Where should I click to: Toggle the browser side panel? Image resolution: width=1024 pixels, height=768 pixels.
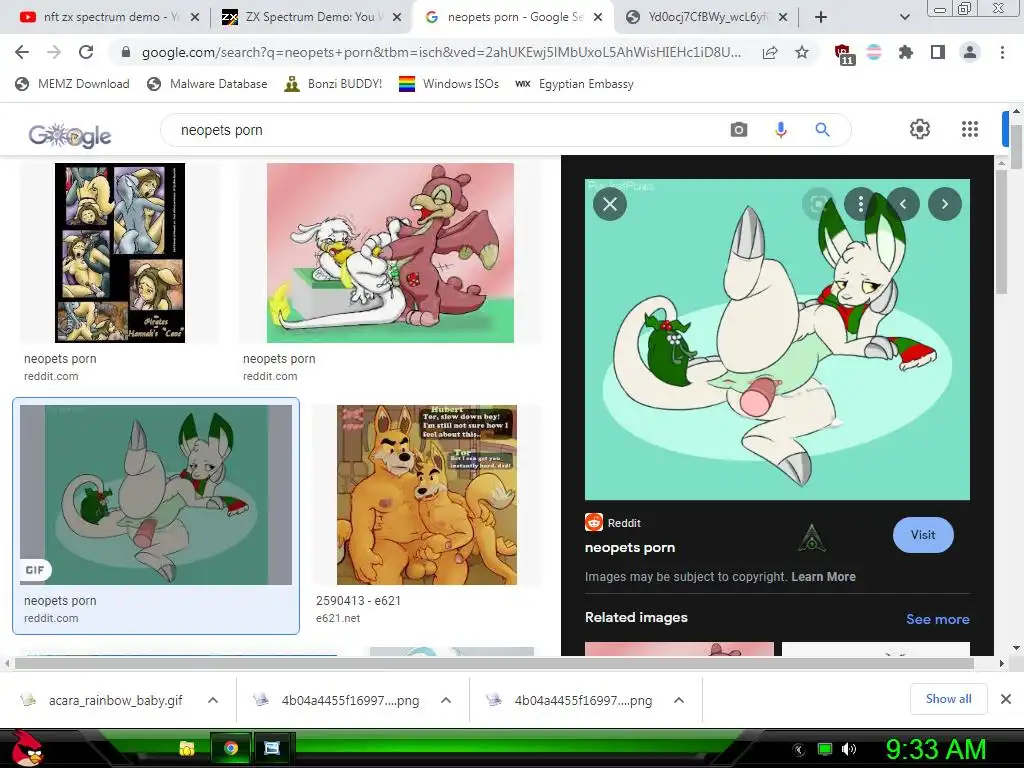click(x=938, y=52)
